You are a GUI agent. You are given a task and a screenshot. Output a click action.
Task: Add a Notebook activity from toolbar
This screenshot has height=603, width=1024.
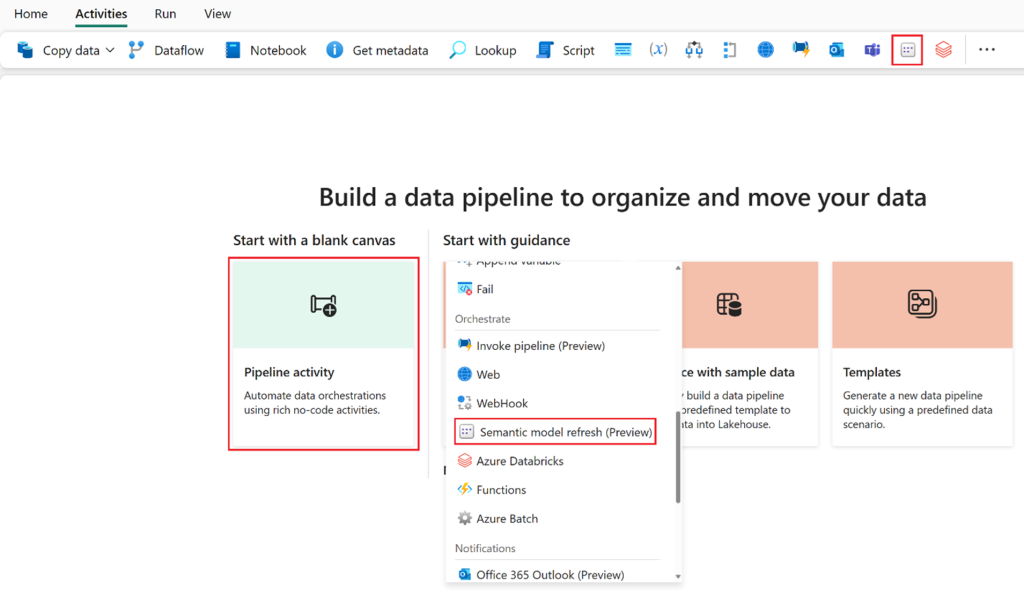click(265, 50)
